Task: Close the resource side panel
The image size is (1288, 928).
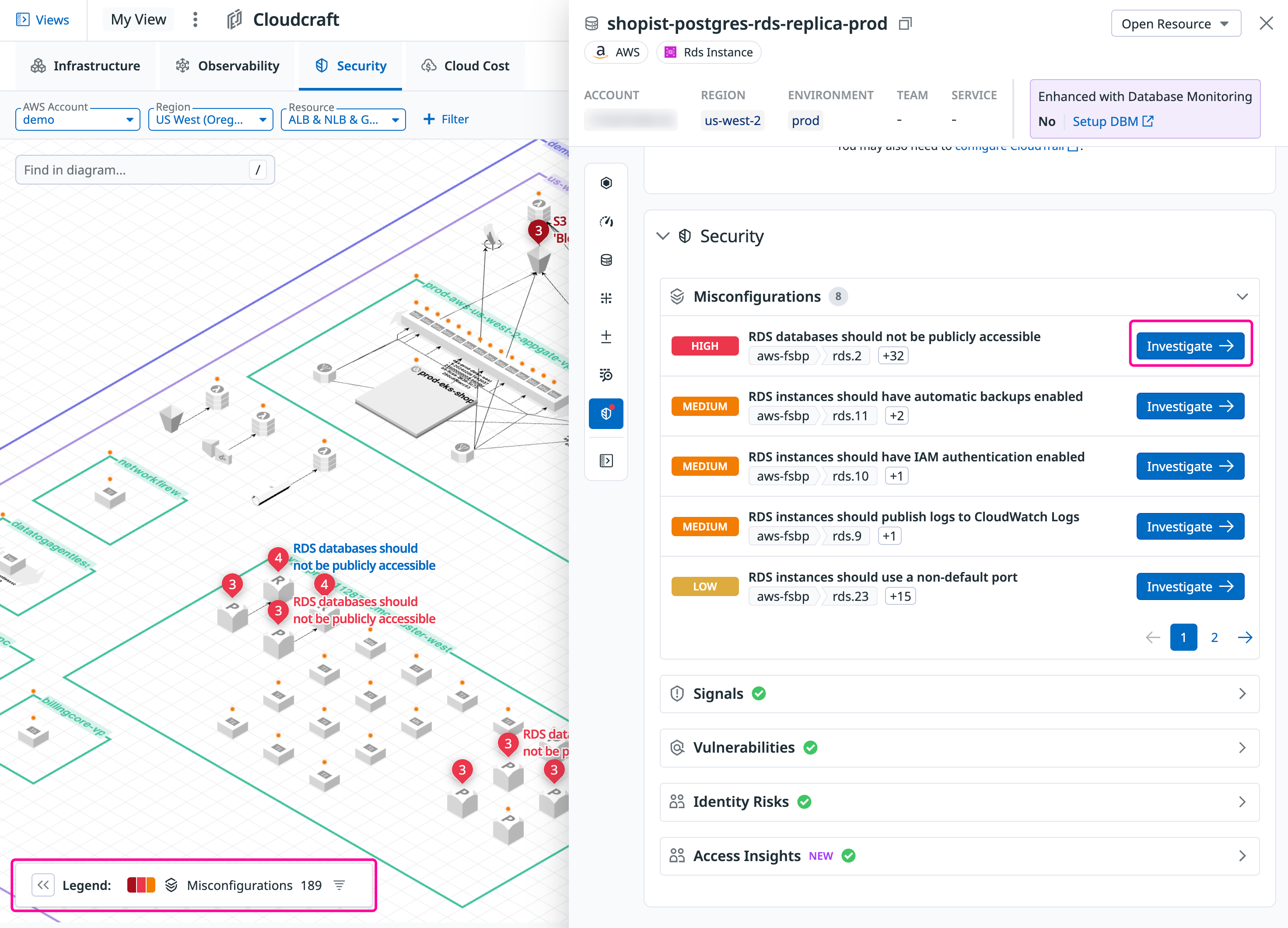Action: click(x=1266, y=23)
